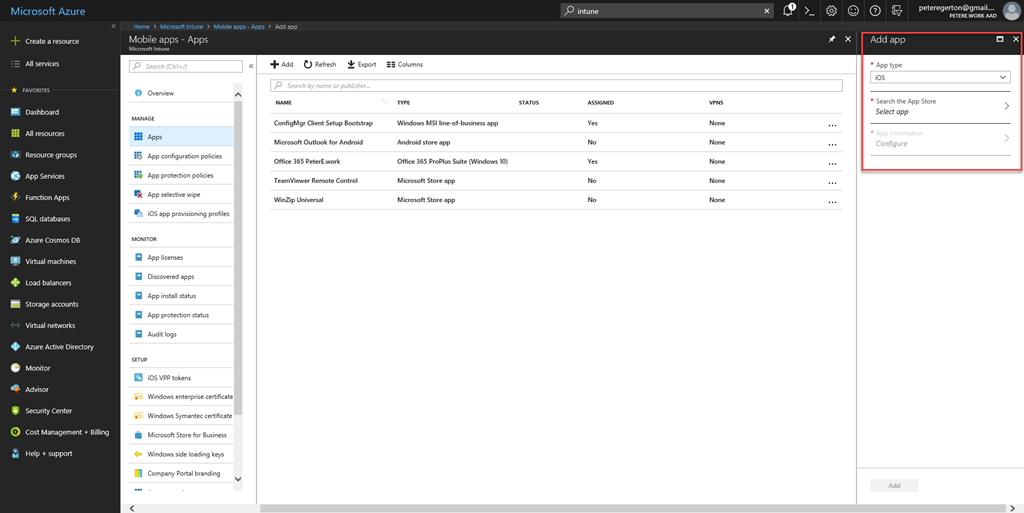Open the Columns chooser
The image size is (1024, 513).
click(405, 64)
